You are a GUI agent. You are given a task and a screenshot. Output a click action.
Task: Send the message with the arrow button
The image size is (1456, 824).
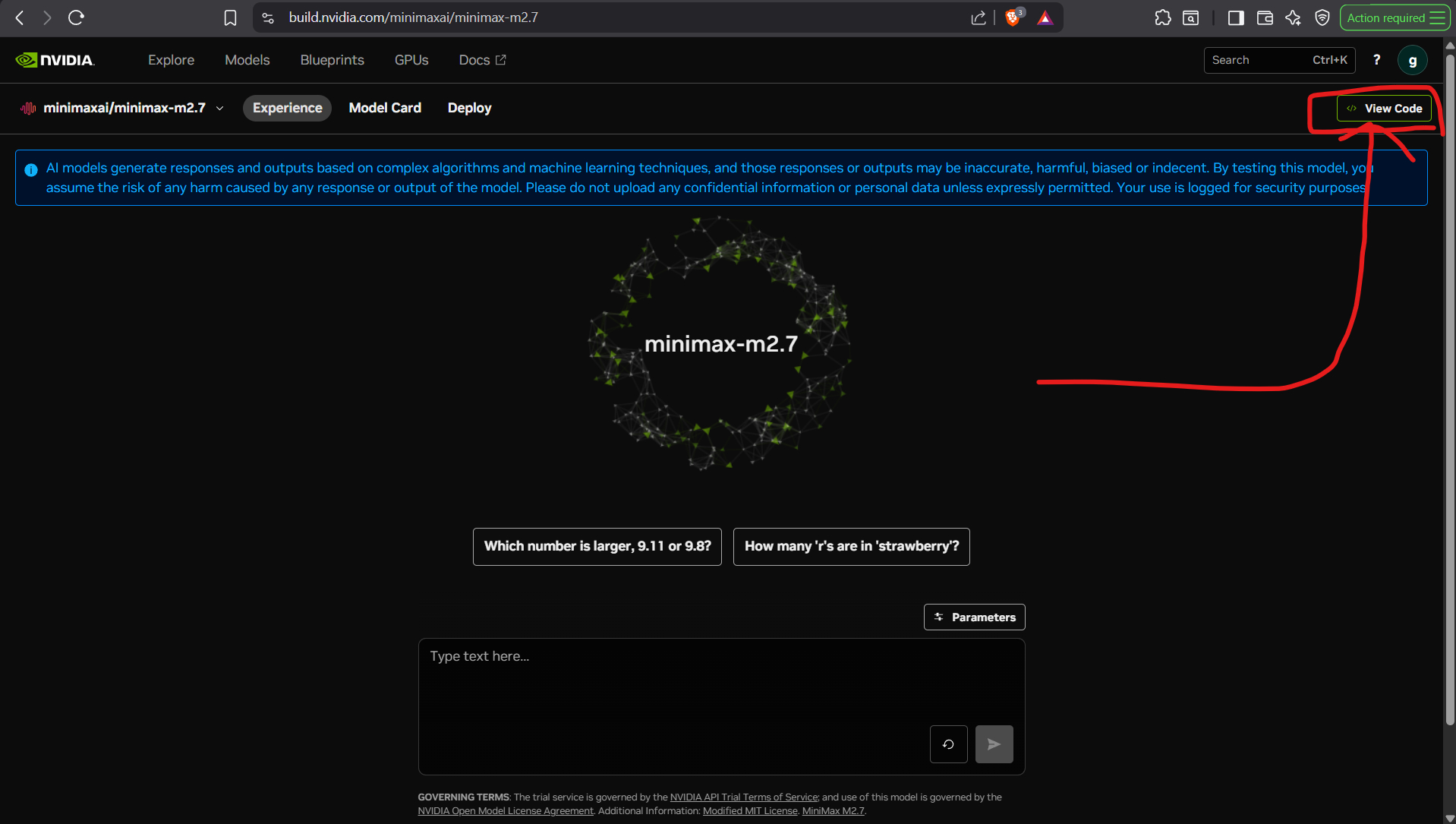tap(994, 744)
